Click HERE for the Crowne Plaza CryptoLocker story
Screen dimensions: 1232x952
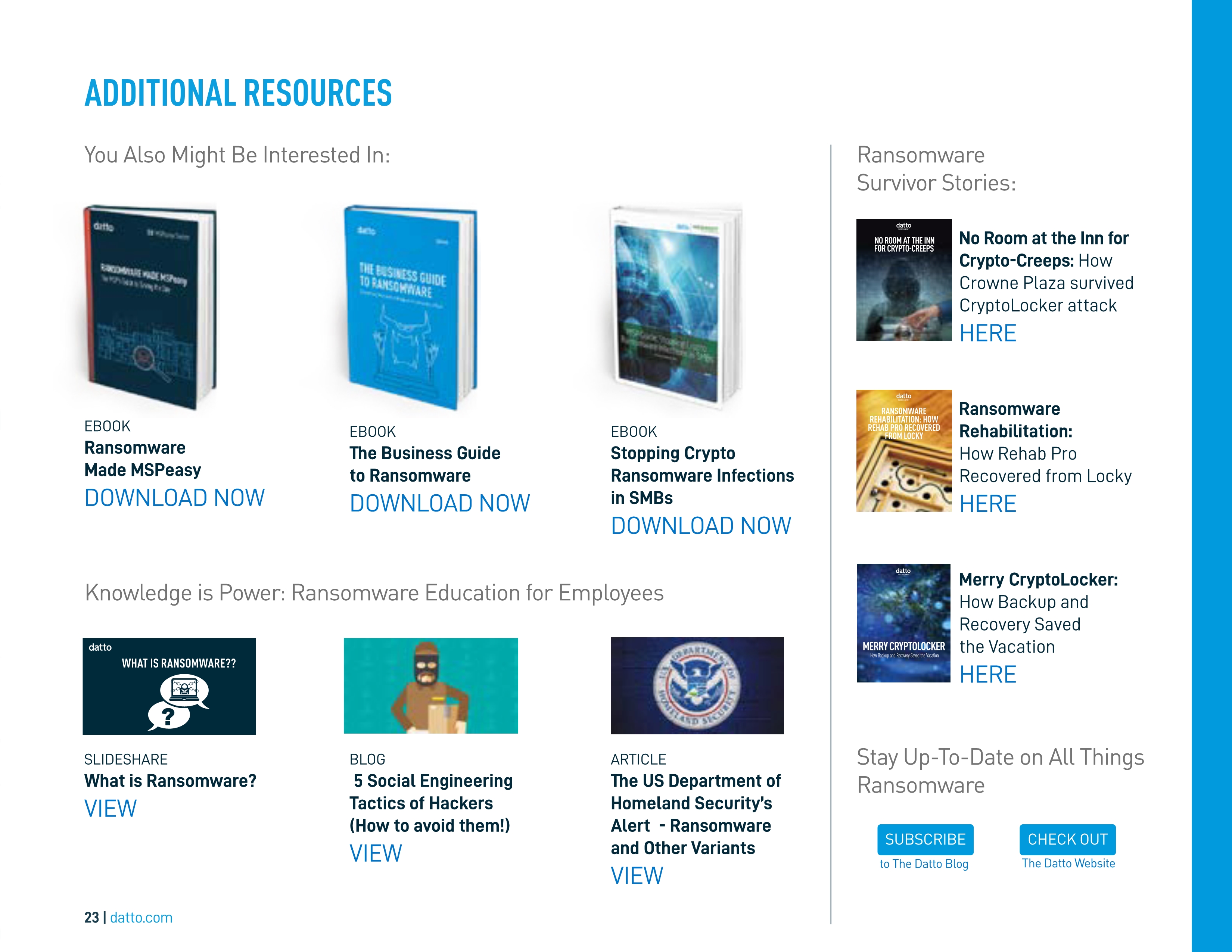988,333
